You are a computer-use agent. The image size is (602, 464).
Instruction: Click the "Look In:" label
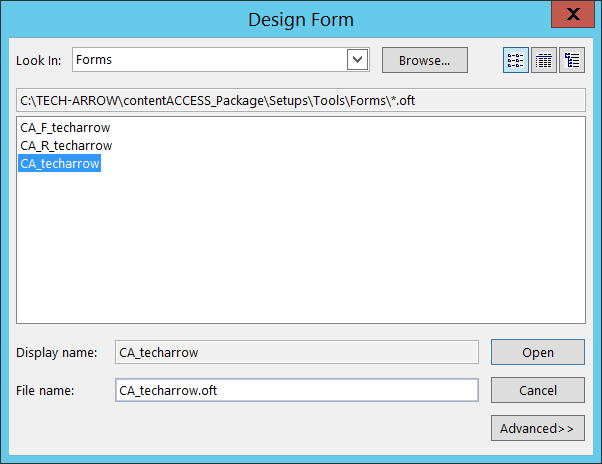click(39, 60)
